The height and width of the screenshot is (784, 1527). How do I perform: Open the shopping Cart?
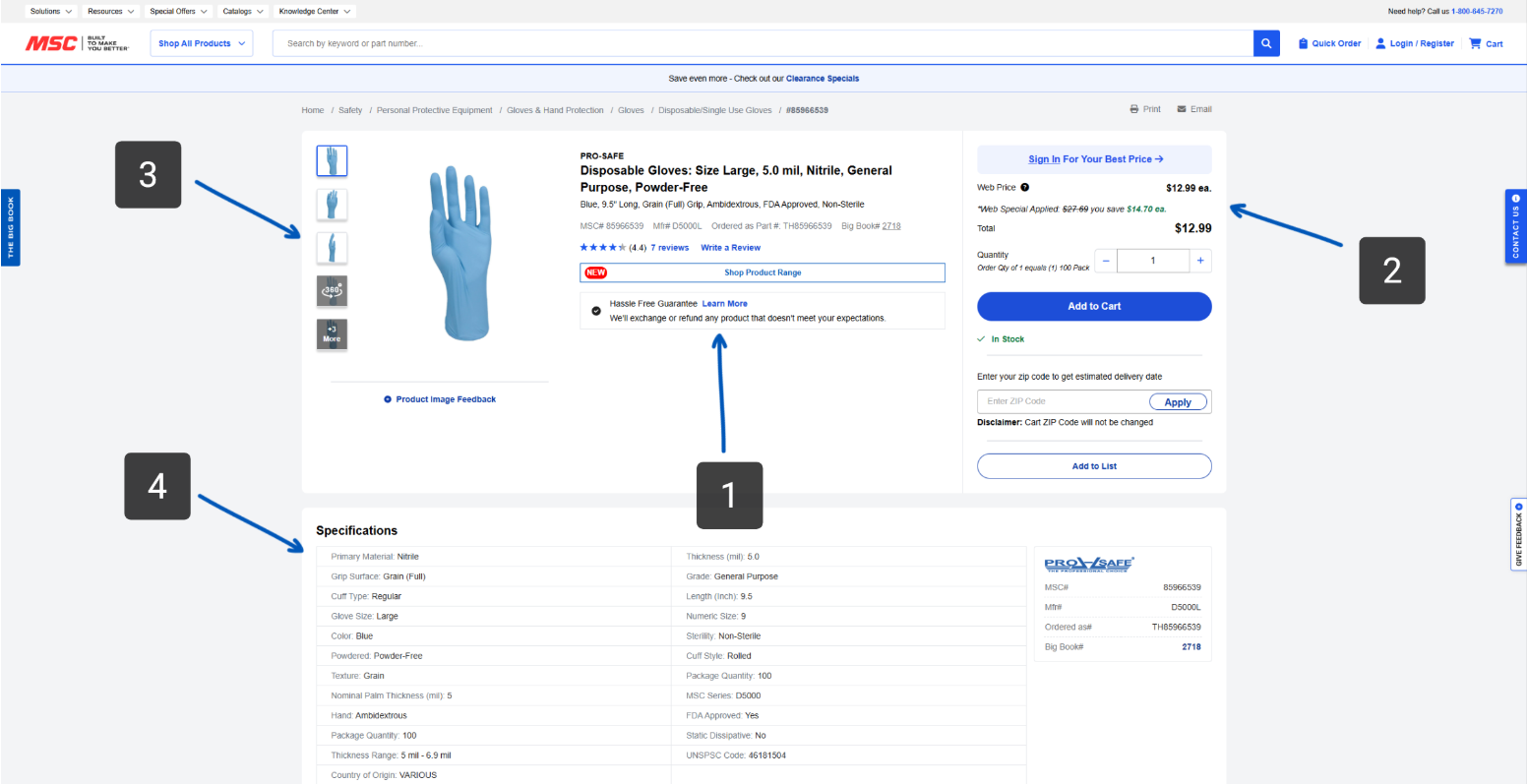pyautogui.click(x=1486, y=43)
